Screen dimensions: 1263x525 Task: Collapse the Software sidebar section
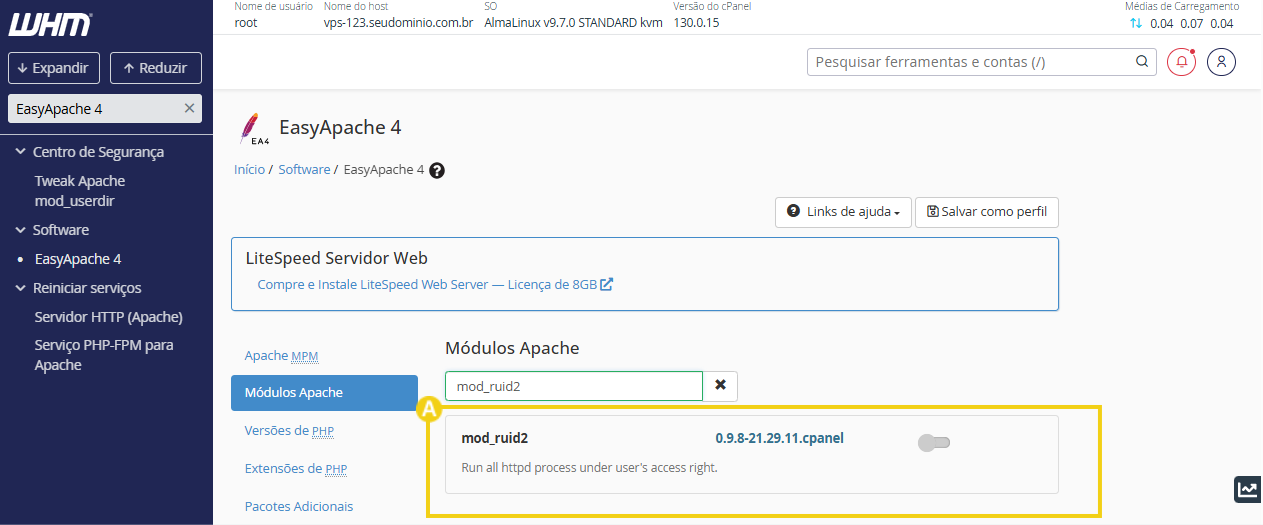[x=20, y=230]
